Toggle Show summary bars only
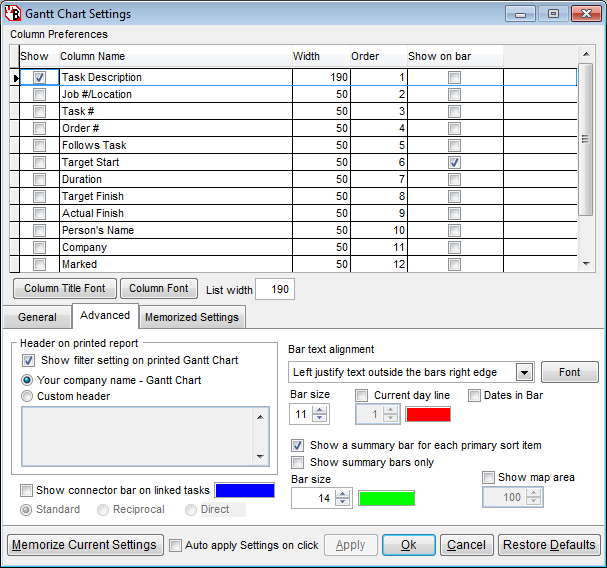The height and width of the screenshot is (568, 607). click(298, 462)
